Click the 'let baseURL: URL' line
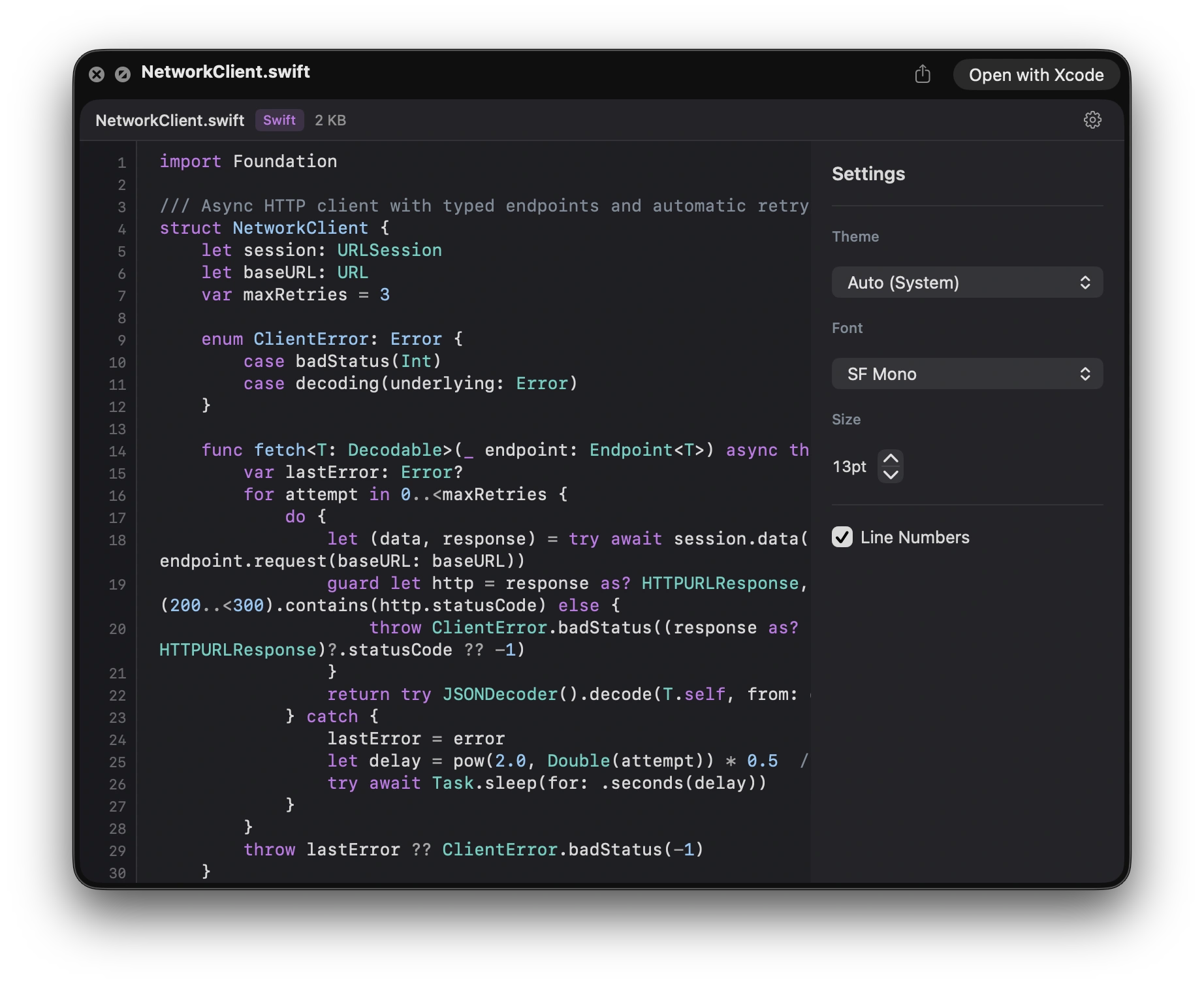The width and height of the screenshot is (1204, 986). 285,272
